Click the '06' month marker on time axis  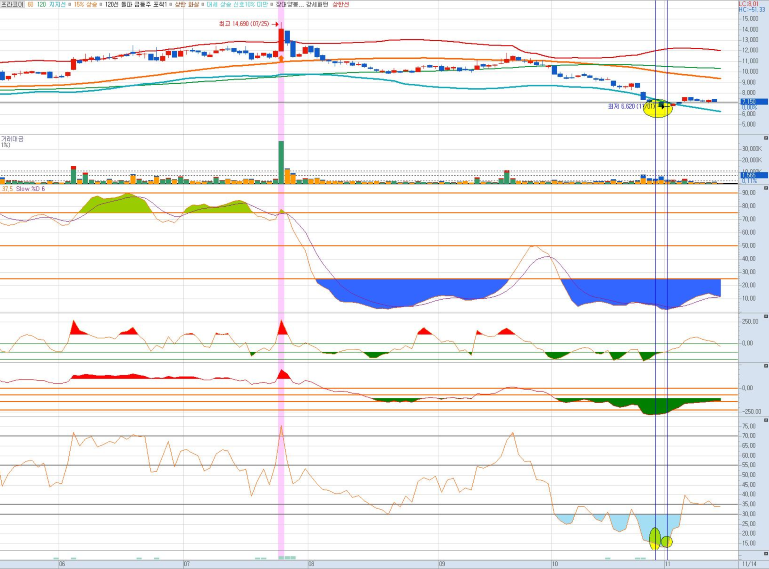pyautogui.click(x=62, y=564)
